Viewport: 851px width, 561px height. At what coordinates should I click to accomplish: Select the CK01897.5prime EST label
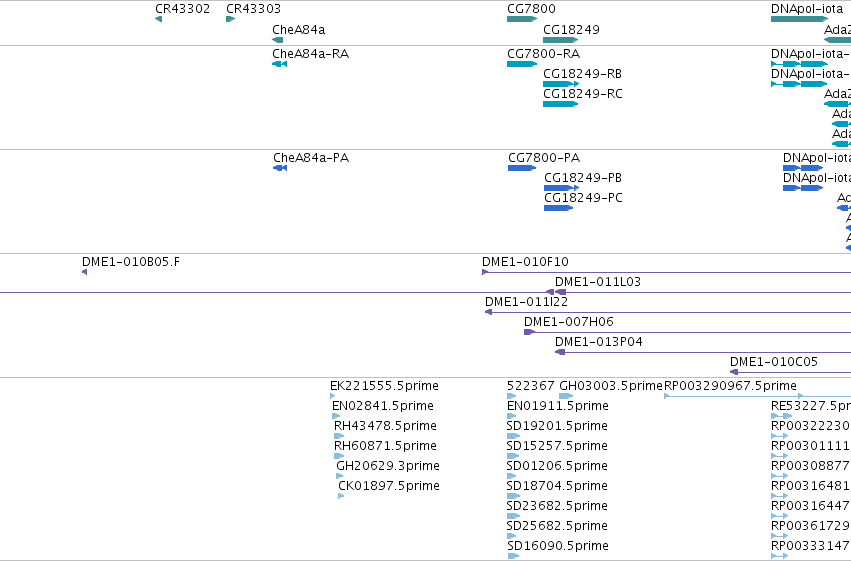389,486
